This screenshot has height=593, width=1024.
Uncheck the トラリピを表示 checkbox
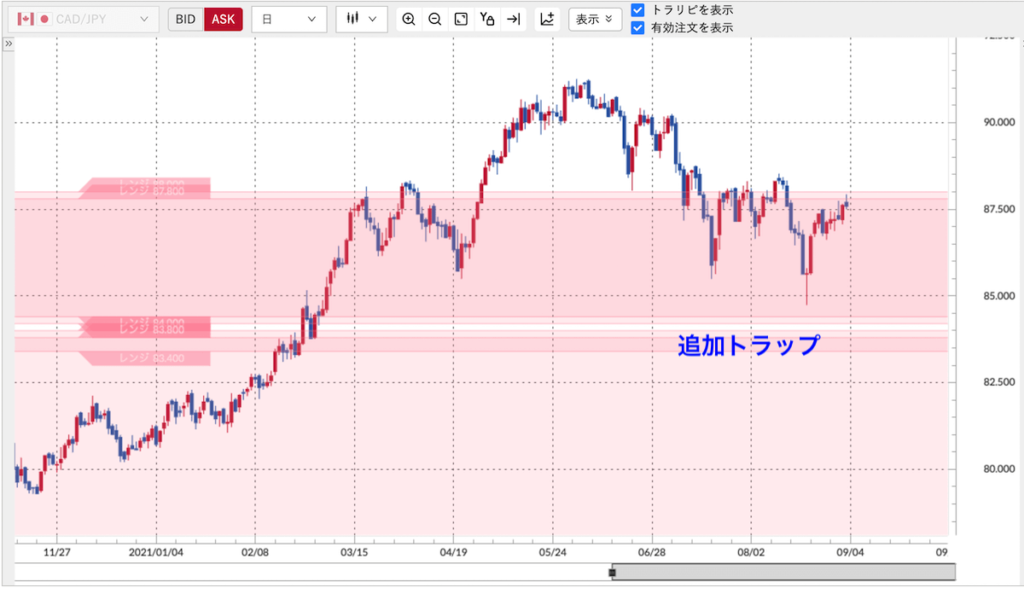click(x=638, y=10)
